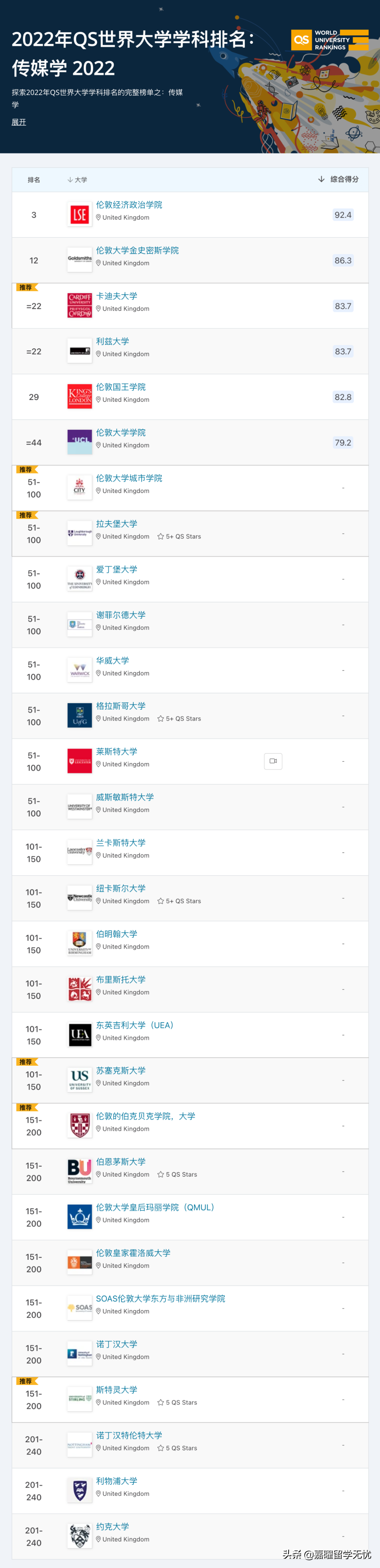Click the score 92.4 for LSE
This screenshot has height=1568, width=380.
pyautogui.click(x=342, y=214)
